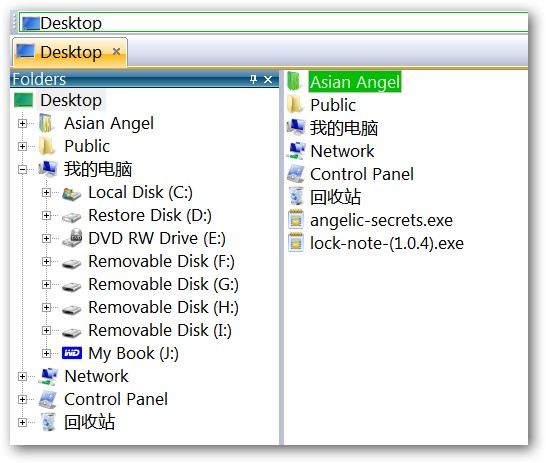Select the angelic-secrets.exe file icon
Screen dimensions: 546x463
(x=296, y=220)
